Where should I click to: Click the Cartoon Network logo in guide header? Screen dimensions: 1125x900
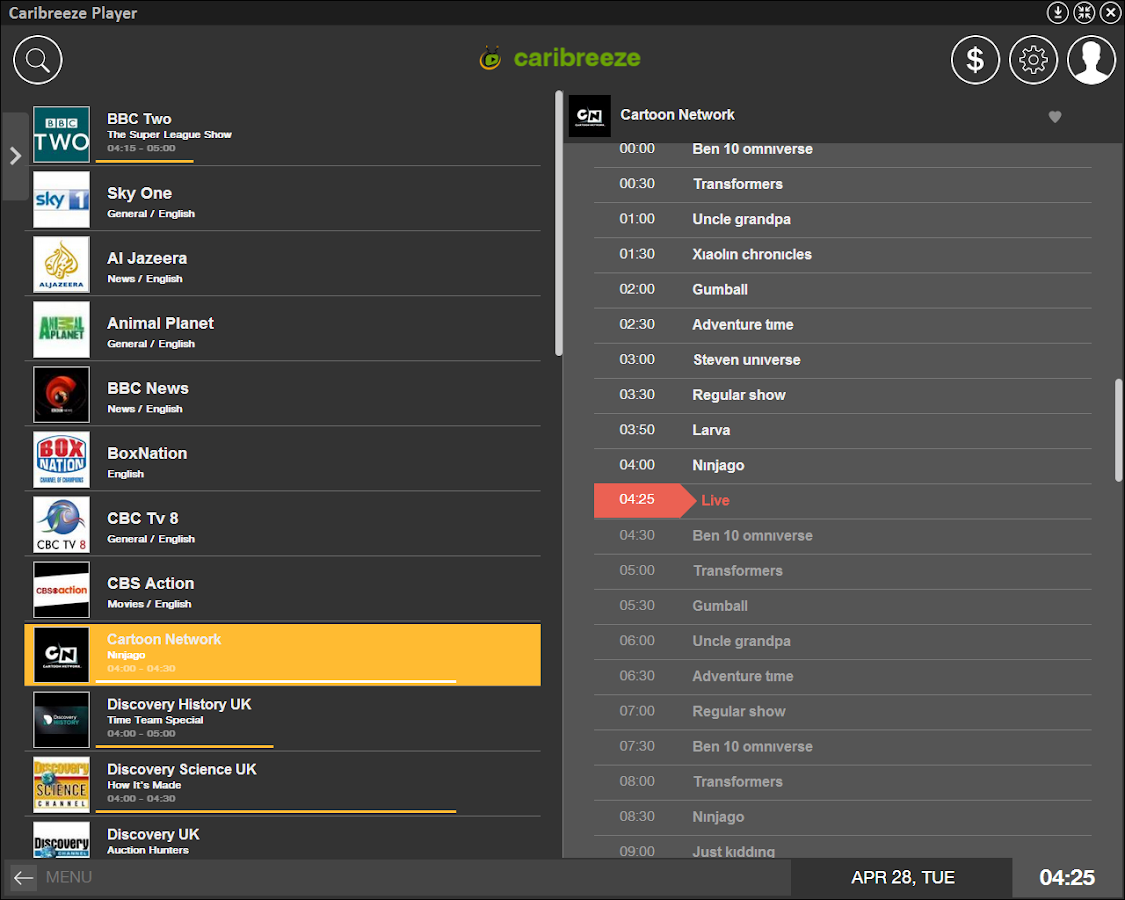[x=590, y=116]
